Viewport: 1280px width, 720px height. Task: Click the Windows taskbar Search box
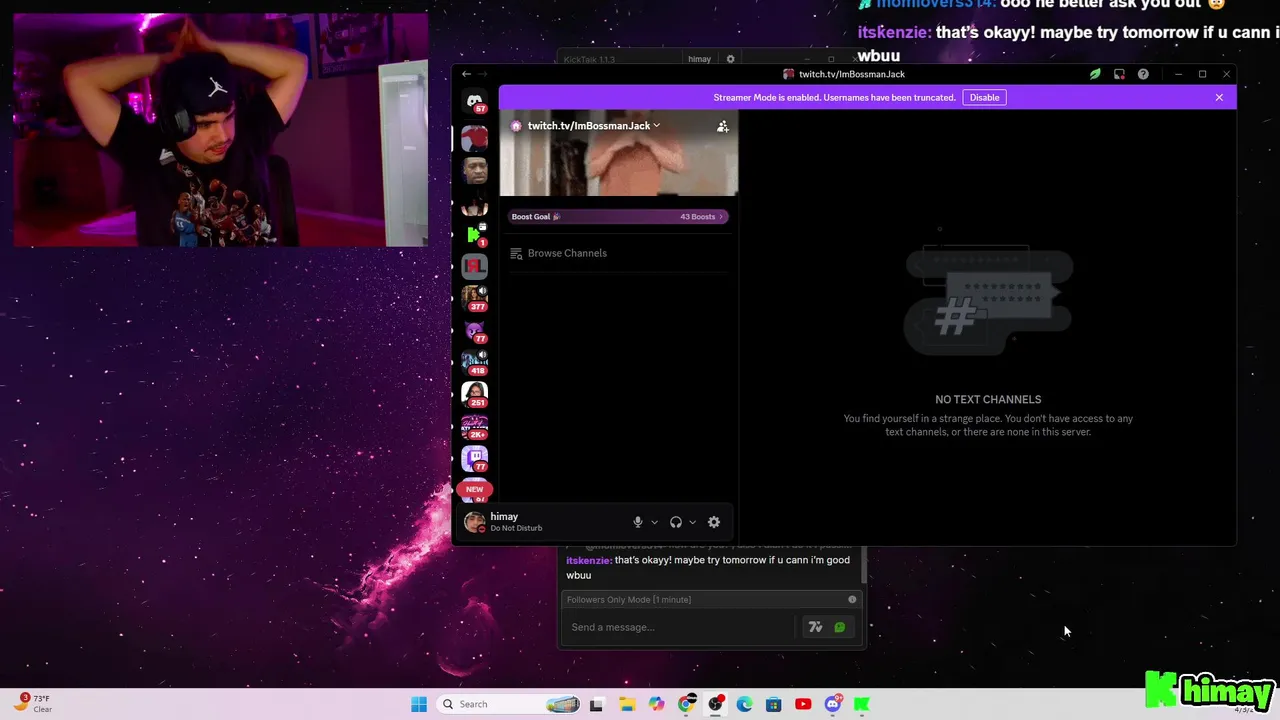coord(510,704)
